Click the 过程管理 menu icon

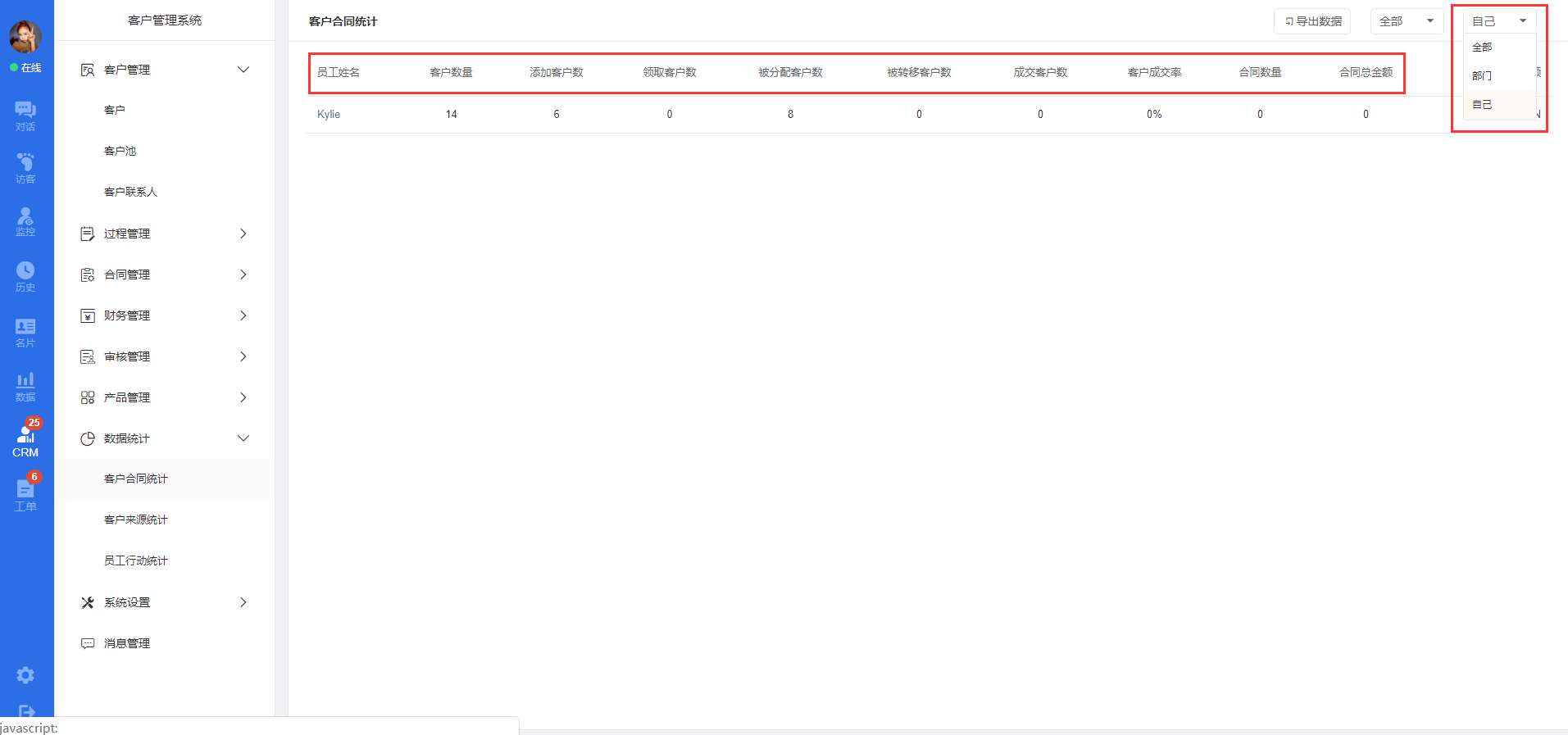(x=88, y=234)
